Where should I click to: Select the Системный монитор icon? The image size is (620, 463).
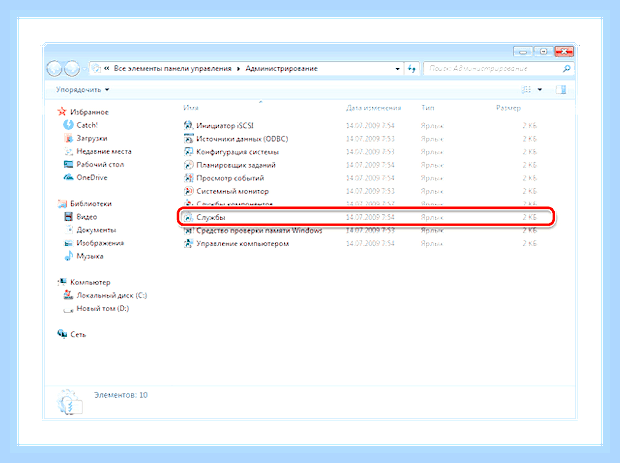pos(189,191)
